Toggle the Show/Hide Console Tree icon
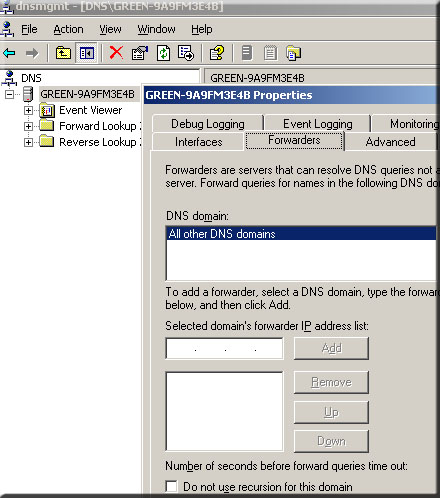Viewport: 440px width, 498px height. click(x=87, y=53)
